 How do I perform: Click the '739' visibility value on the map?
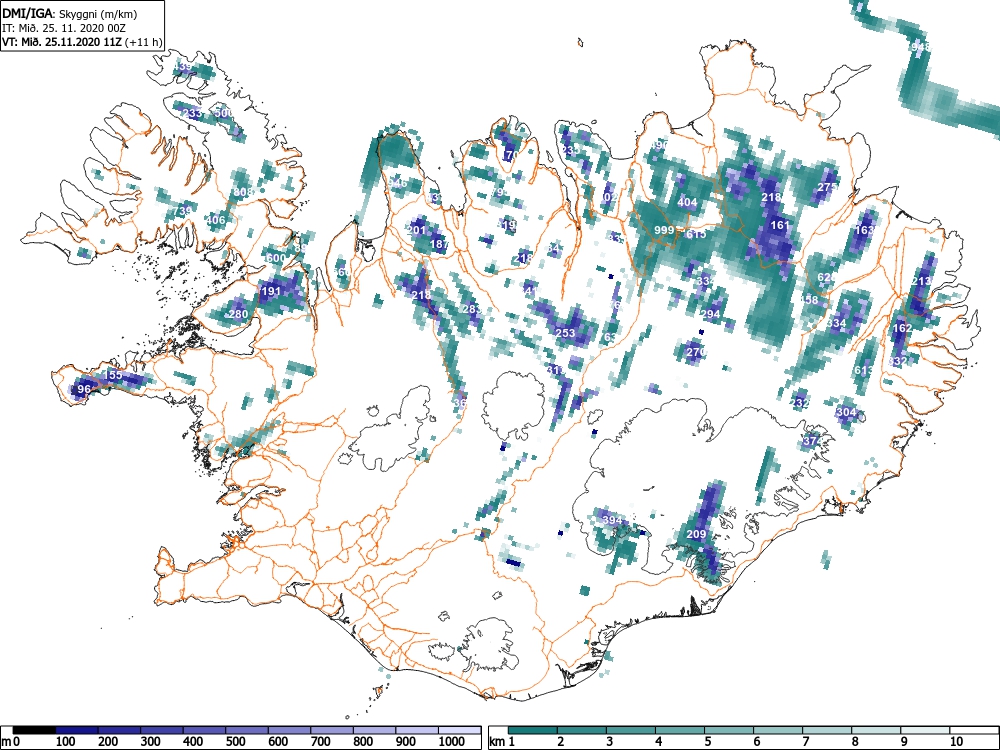tap(182, 211)
